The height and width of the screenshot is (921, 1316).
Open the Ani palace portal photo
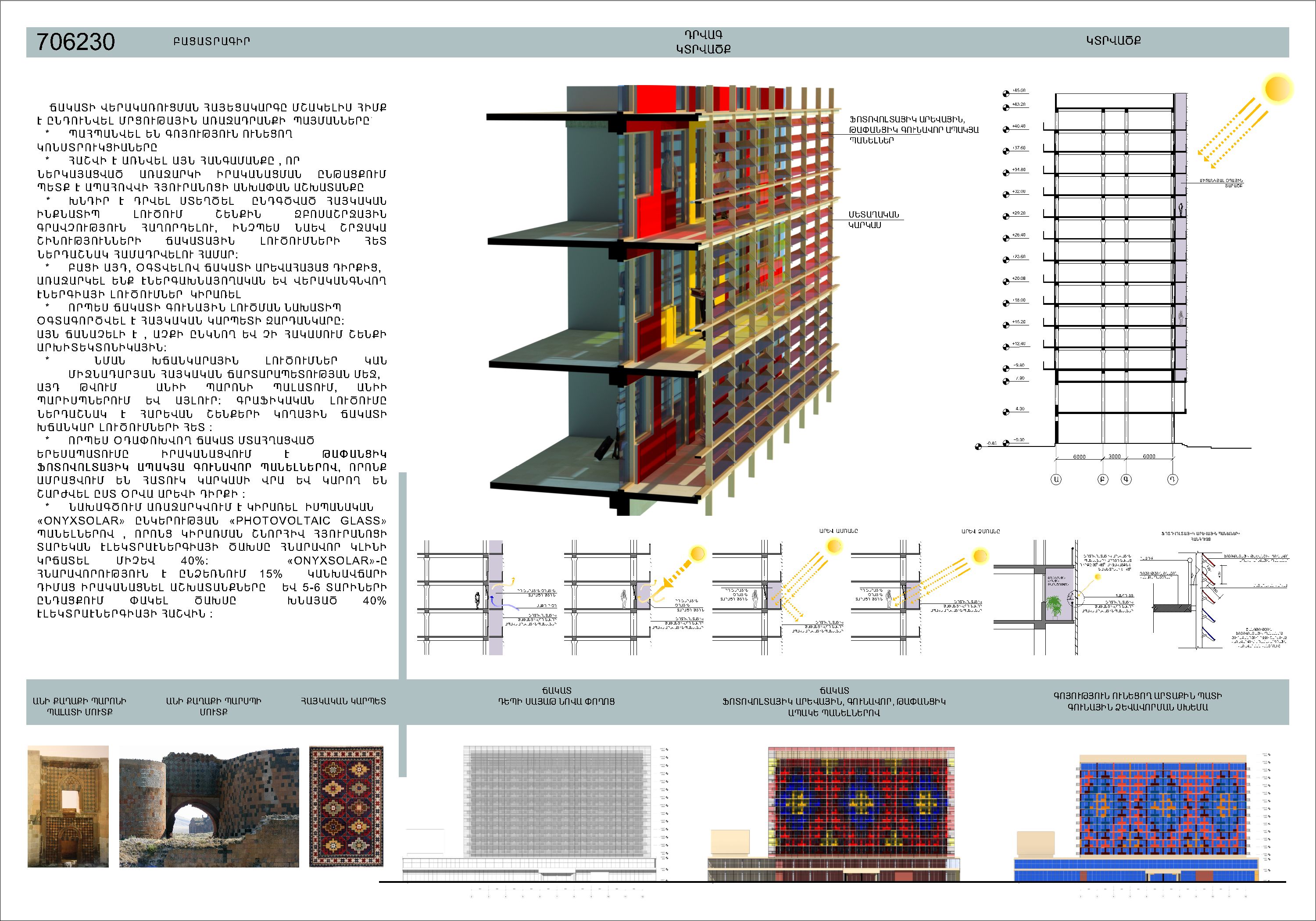click(68, 806)
